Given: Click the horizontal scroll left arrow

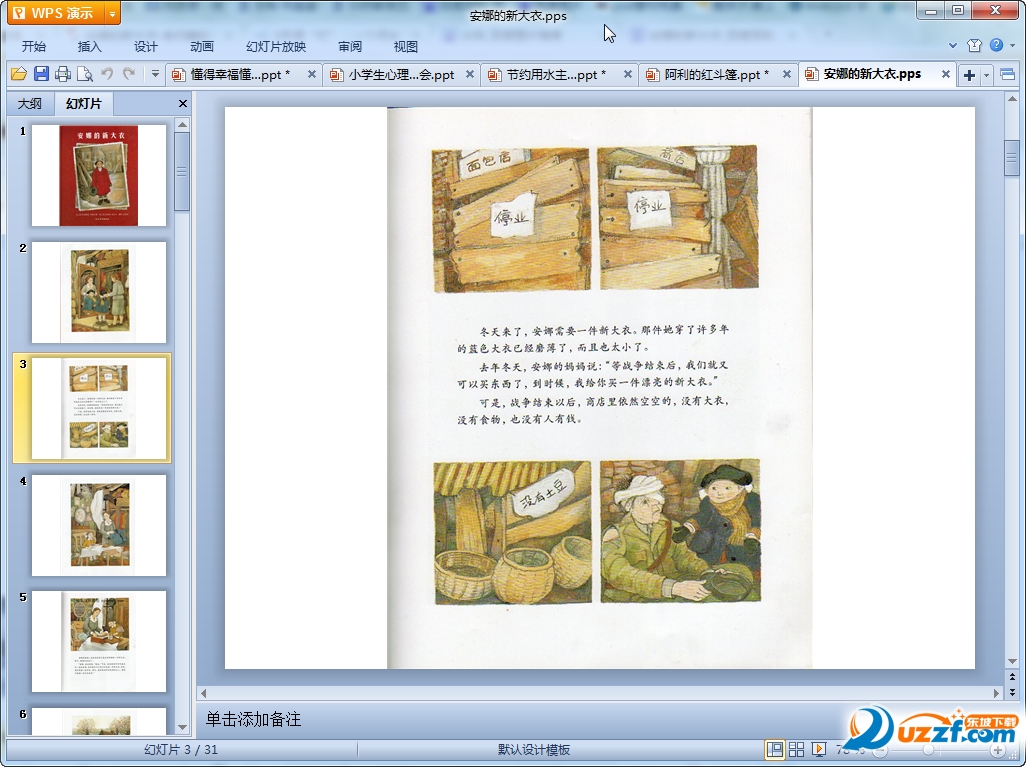Looking at the screenshot, I should click(203, 693).
